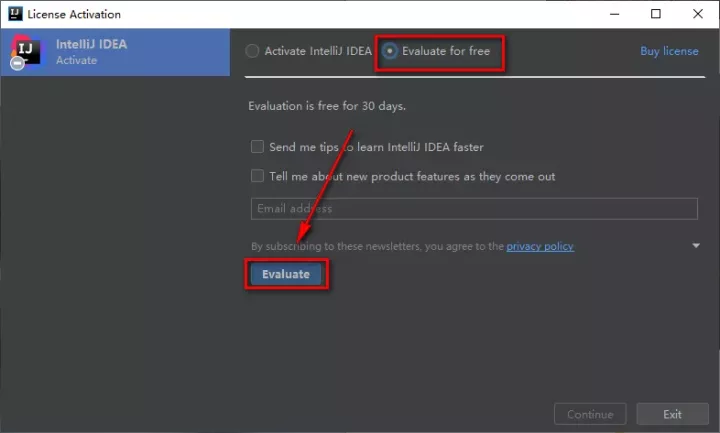Focus the Email address input field
The height and width of the screenshot is (433, 720).
(x=473, y=209)
